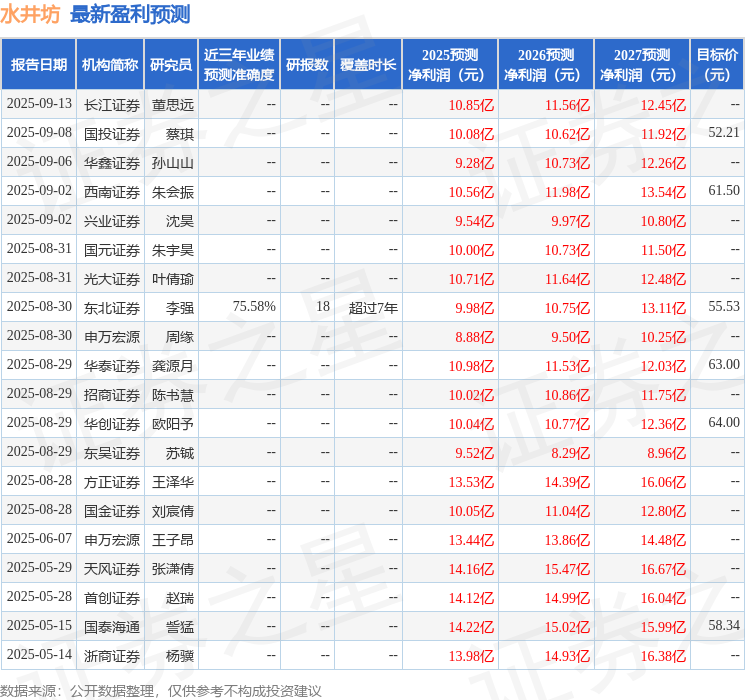Viewport: 745px width, 700px height.
Task: Select institution 兴业证券
Action: point(112,221)
